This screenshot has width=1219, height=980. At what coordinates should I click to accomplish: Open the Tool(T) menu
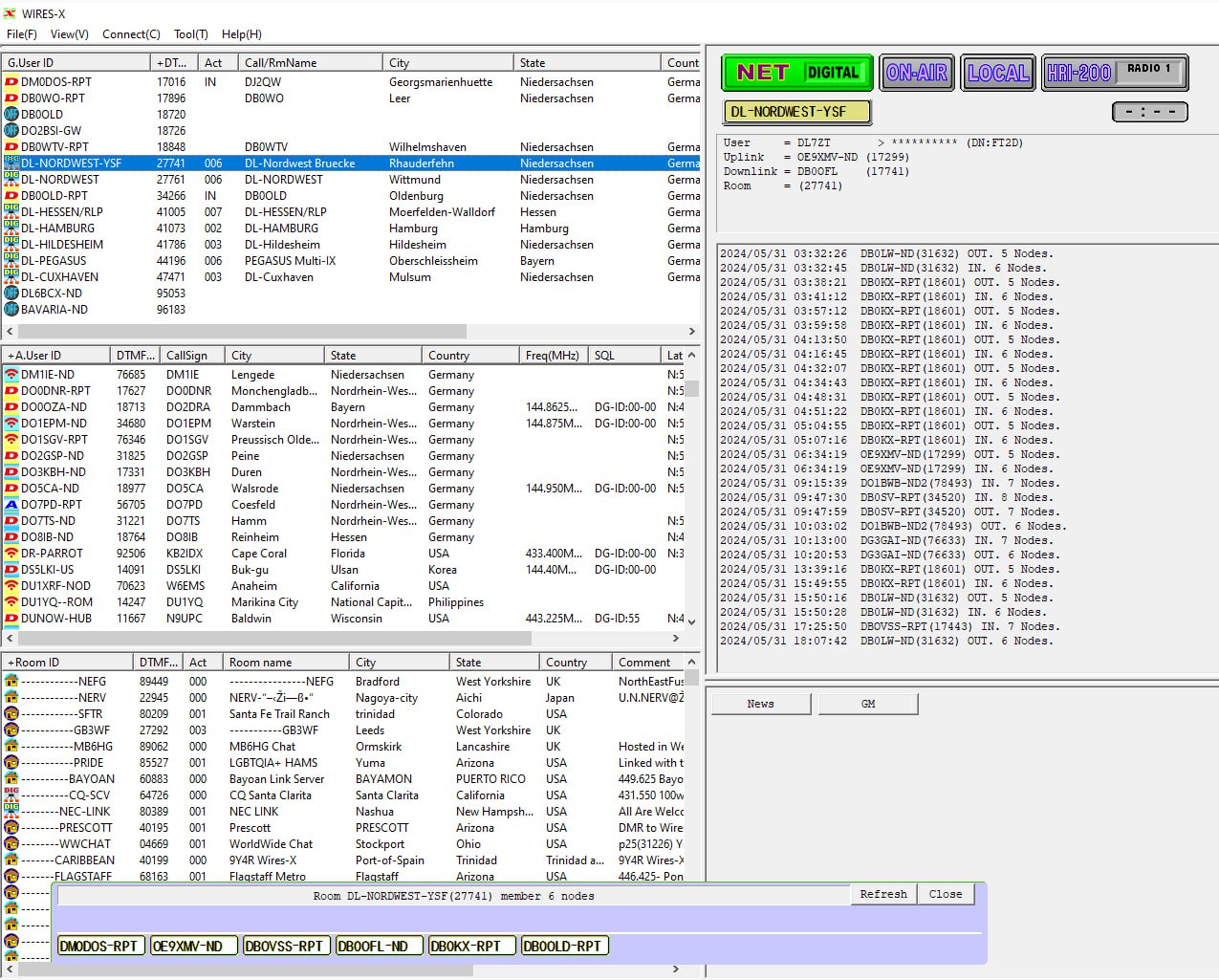(x=190, y=34)
